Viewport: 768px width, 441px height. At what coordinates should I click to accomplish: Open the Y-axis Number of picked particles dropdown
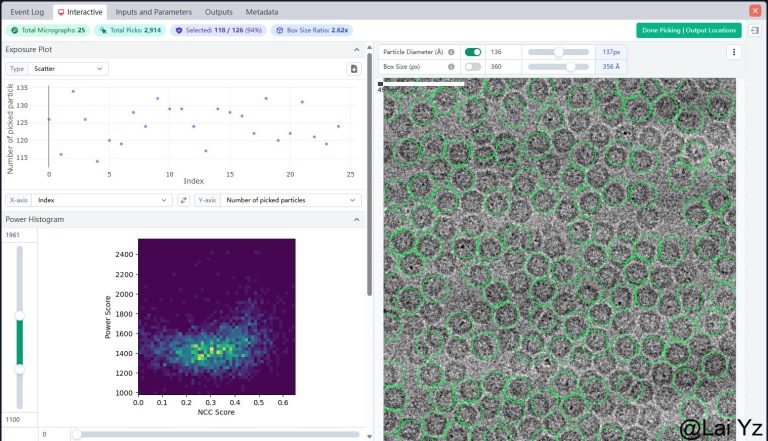pos(290,200)
